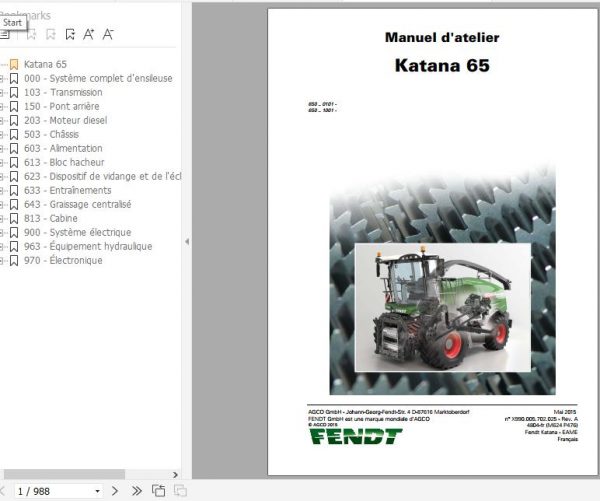The width and height of the screenshot is (600, 501).
Task: Click the "Manuel d'atelier" heading
Action: (442, 38)
